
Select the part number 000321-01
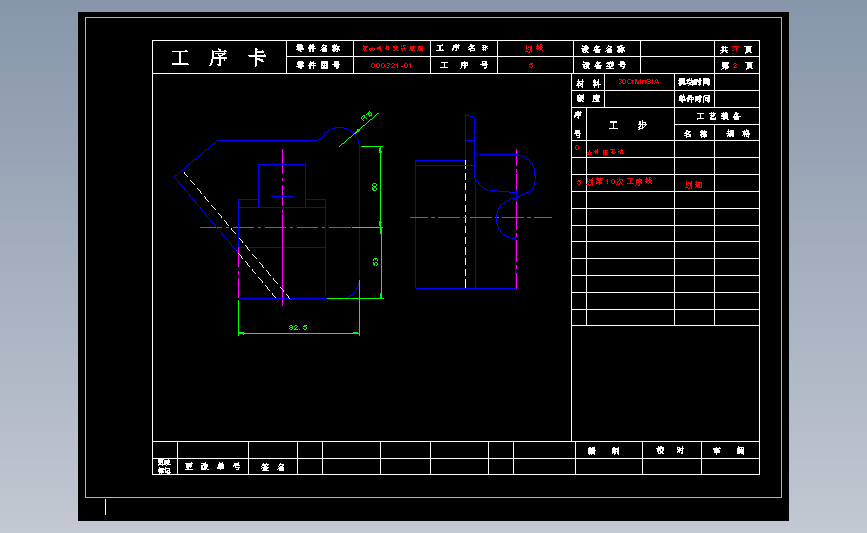(x=391, y=65)
